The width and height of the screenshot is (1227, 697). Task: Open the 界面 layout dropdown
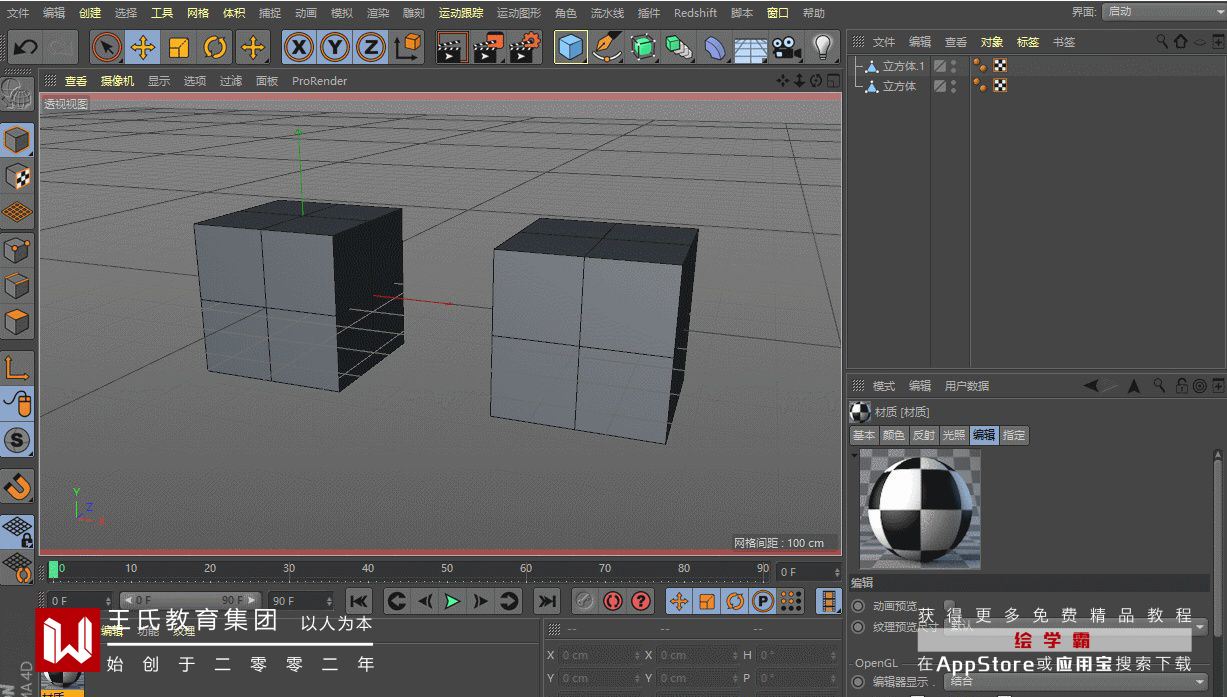tap(1163, 12)
